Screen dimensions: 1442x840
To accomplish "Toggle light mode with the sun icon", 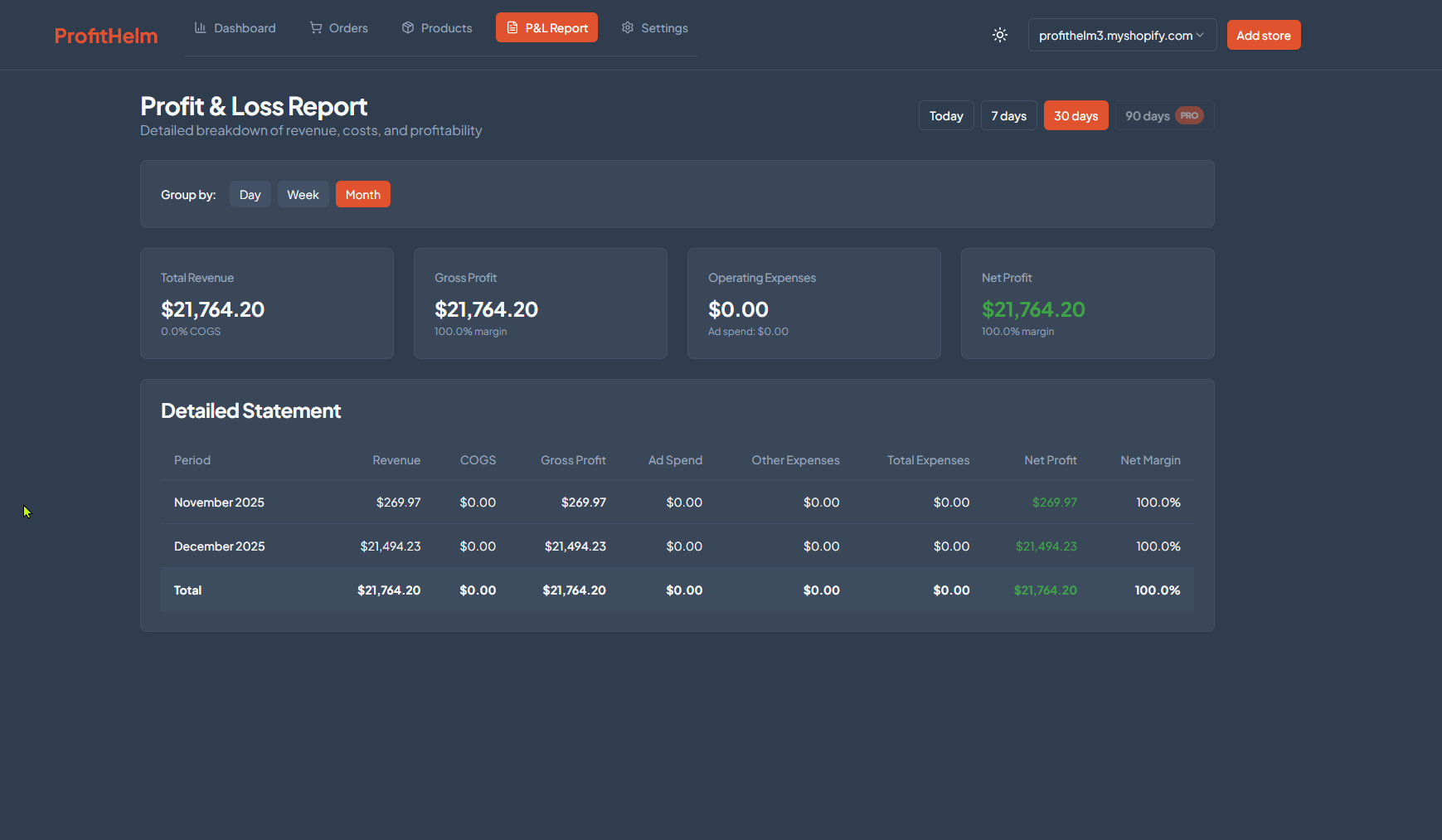I will [999, 35].
